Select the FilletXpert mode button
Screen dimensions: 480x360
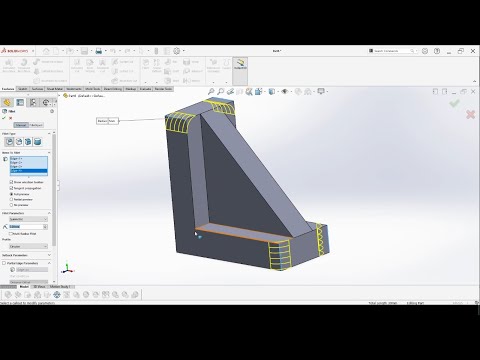pos(36,125)
